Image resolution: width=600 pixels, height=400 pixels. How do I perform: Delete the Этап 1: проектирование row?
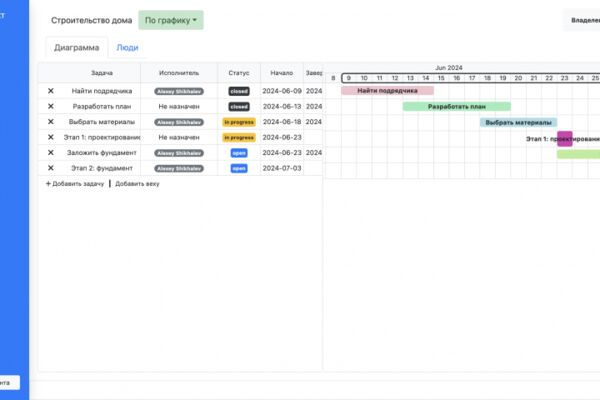51,137
